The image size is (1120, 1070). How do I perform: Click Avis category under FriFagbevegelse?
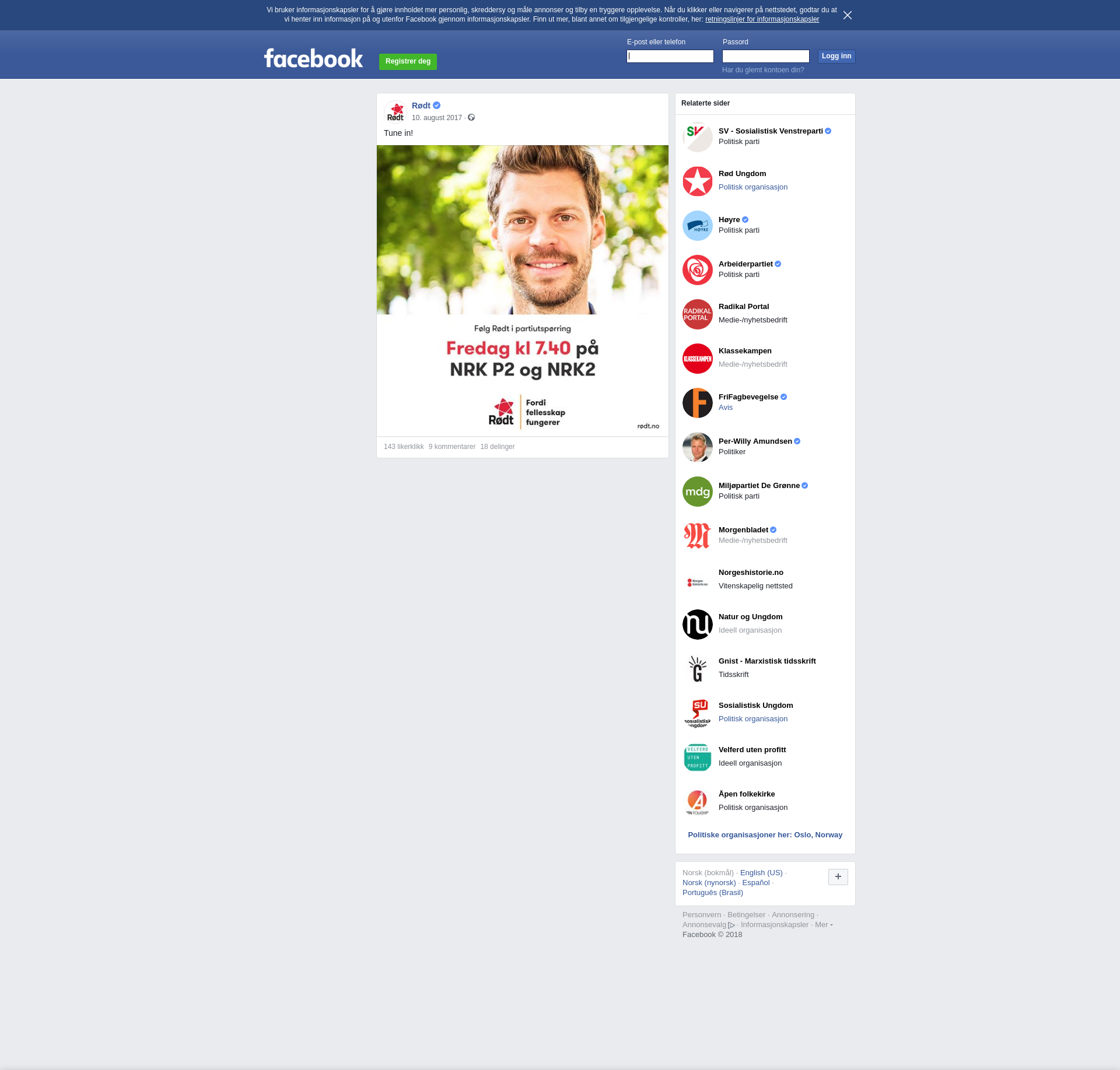(x=726, y=408)
